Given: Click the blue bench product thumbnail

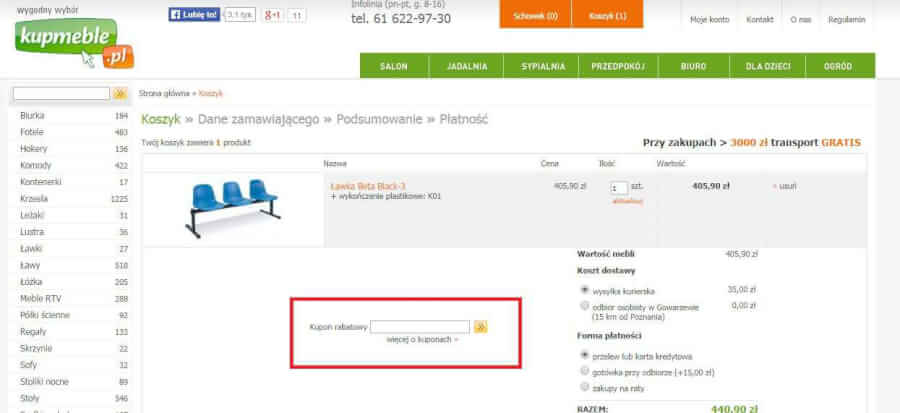Looking at the screenshot, I should point(233,209).
